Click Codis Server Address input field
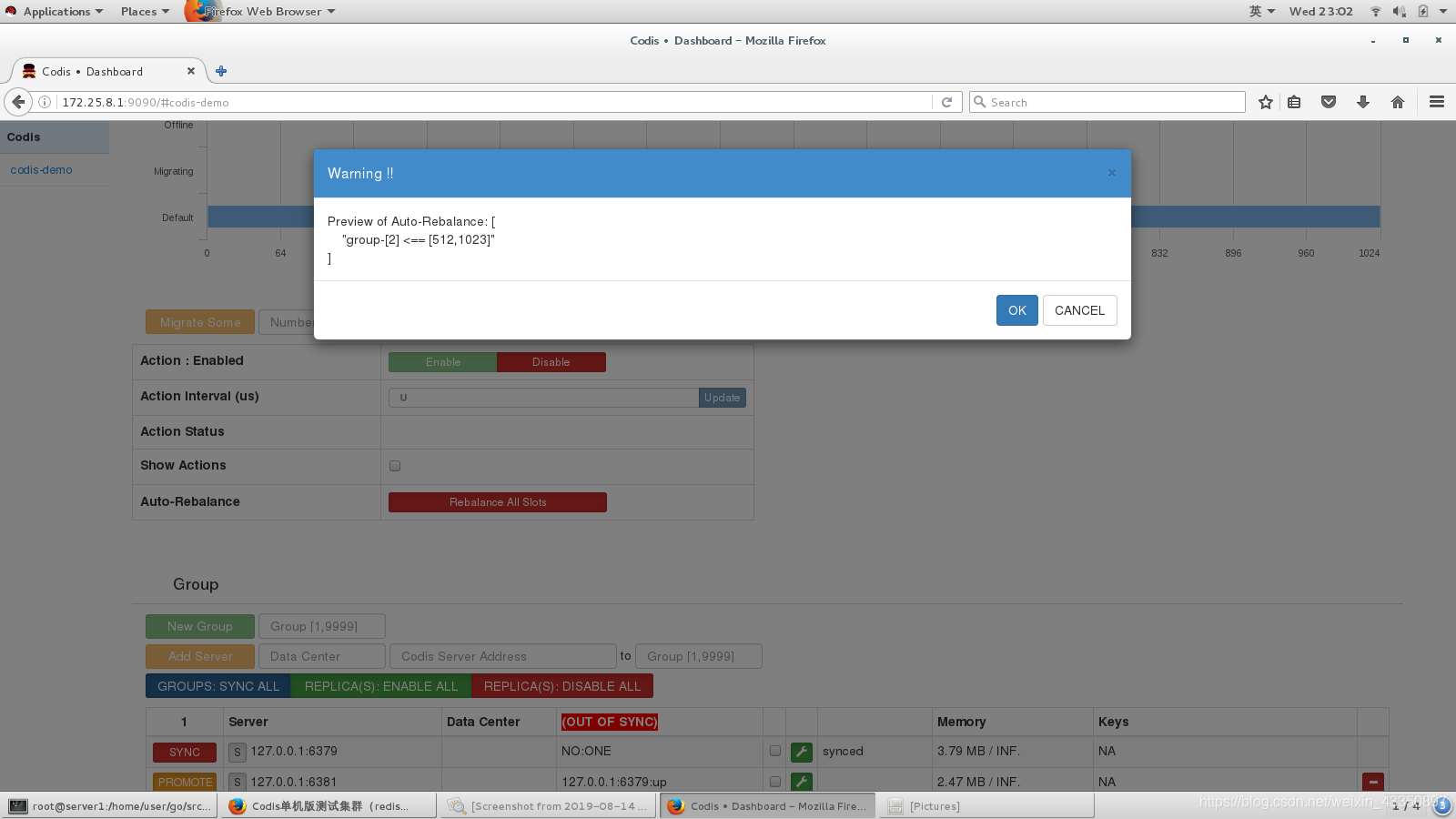This screenshot has width=1456, height=819. [x=503, y=656]
